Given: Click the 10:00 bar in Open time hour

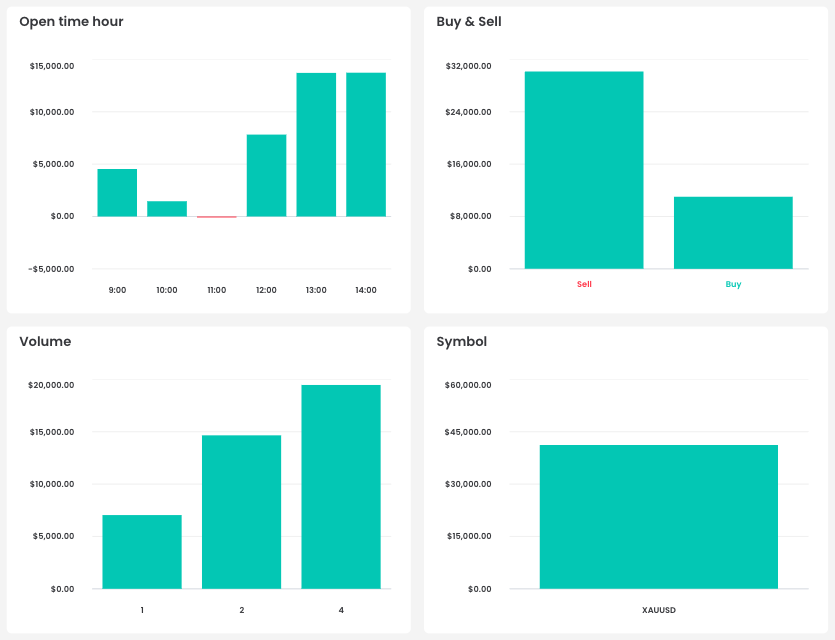Looking at the screenshot, I should [166, 207].
